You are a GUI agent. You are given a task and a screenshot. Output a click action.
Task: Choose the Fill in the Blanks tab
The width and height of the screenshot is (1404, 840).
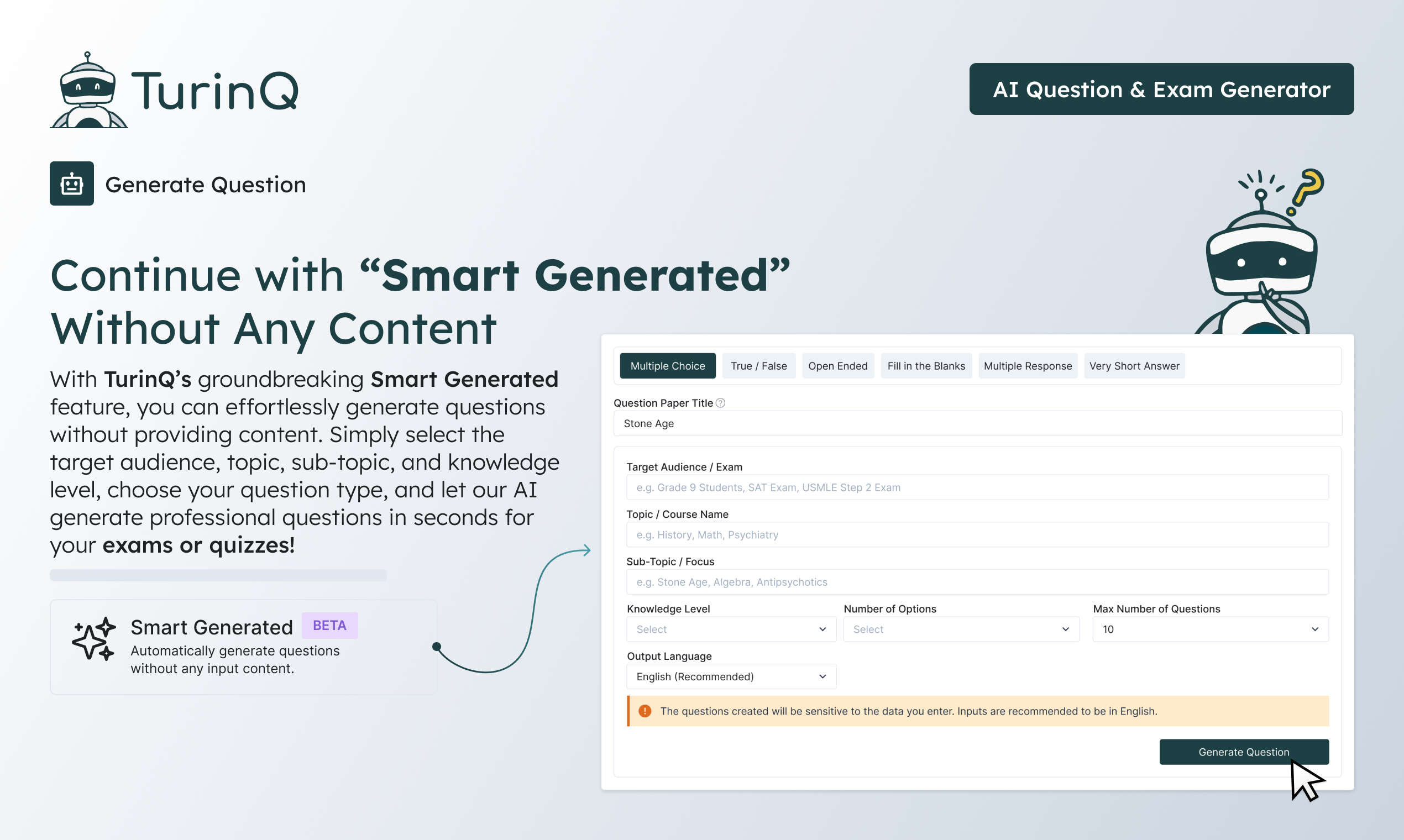[x=926, y=366]
